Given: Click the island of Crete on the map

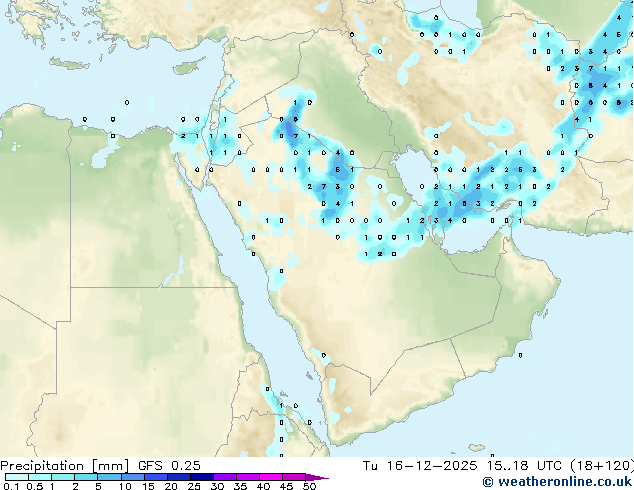Looking at the screenshot, I should coord(69,63).
